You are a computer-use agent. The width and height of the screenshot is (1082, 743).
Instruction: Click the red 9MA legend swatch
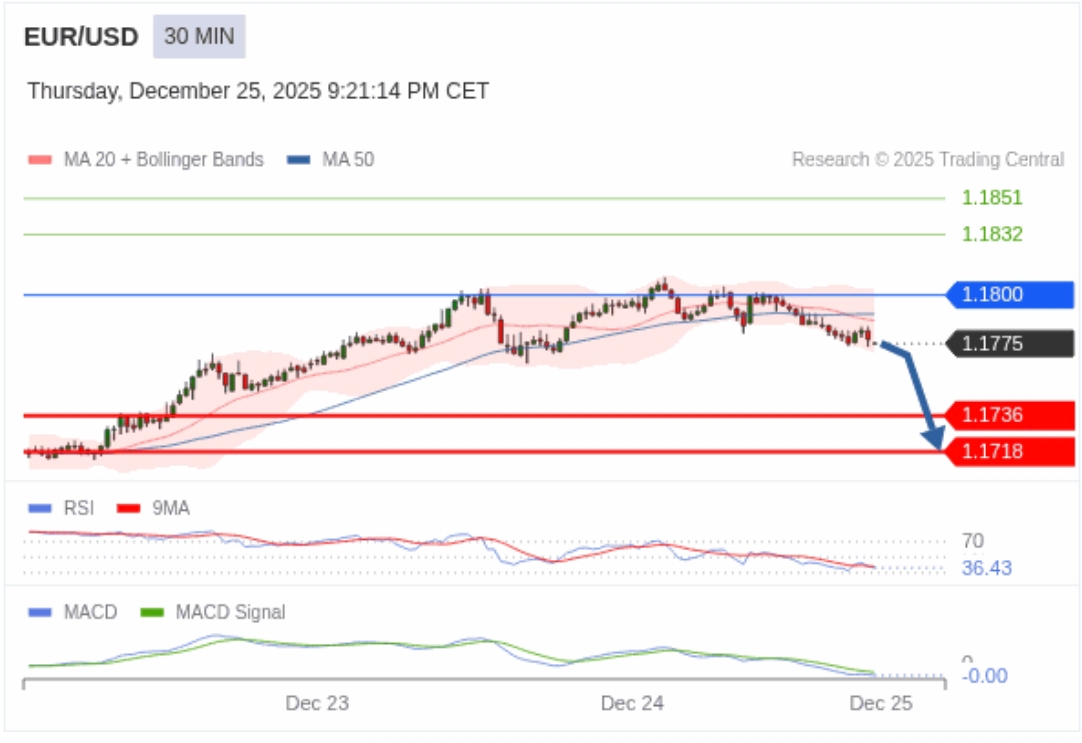[128, 508]
